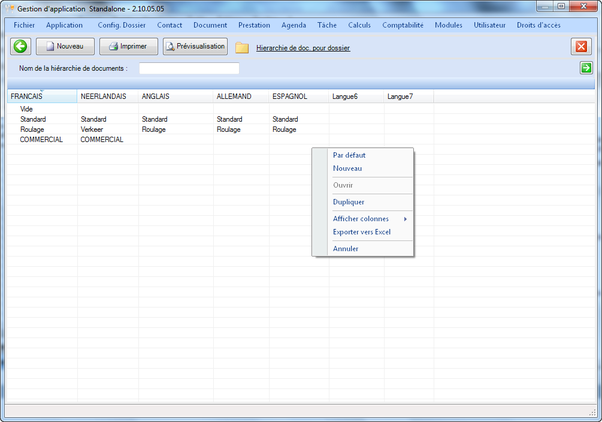Viewport: 602px width, 422px height.
Task: Click the Prévisualisation preview button
Action: [x=195, y=46]
